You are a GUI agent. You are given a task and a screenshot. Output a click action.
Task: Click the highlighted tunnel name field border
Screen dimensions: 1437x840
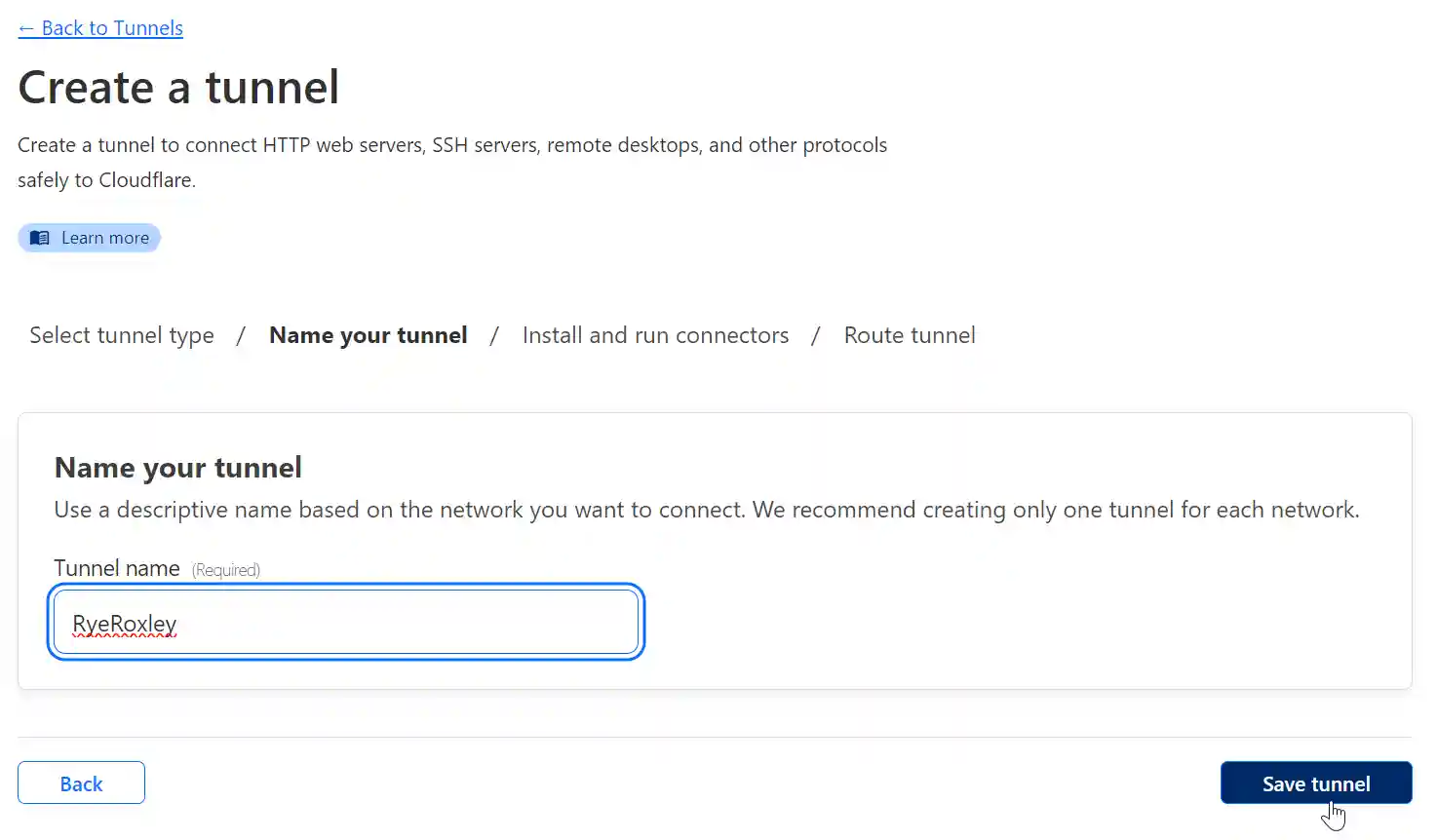point(346,590)
